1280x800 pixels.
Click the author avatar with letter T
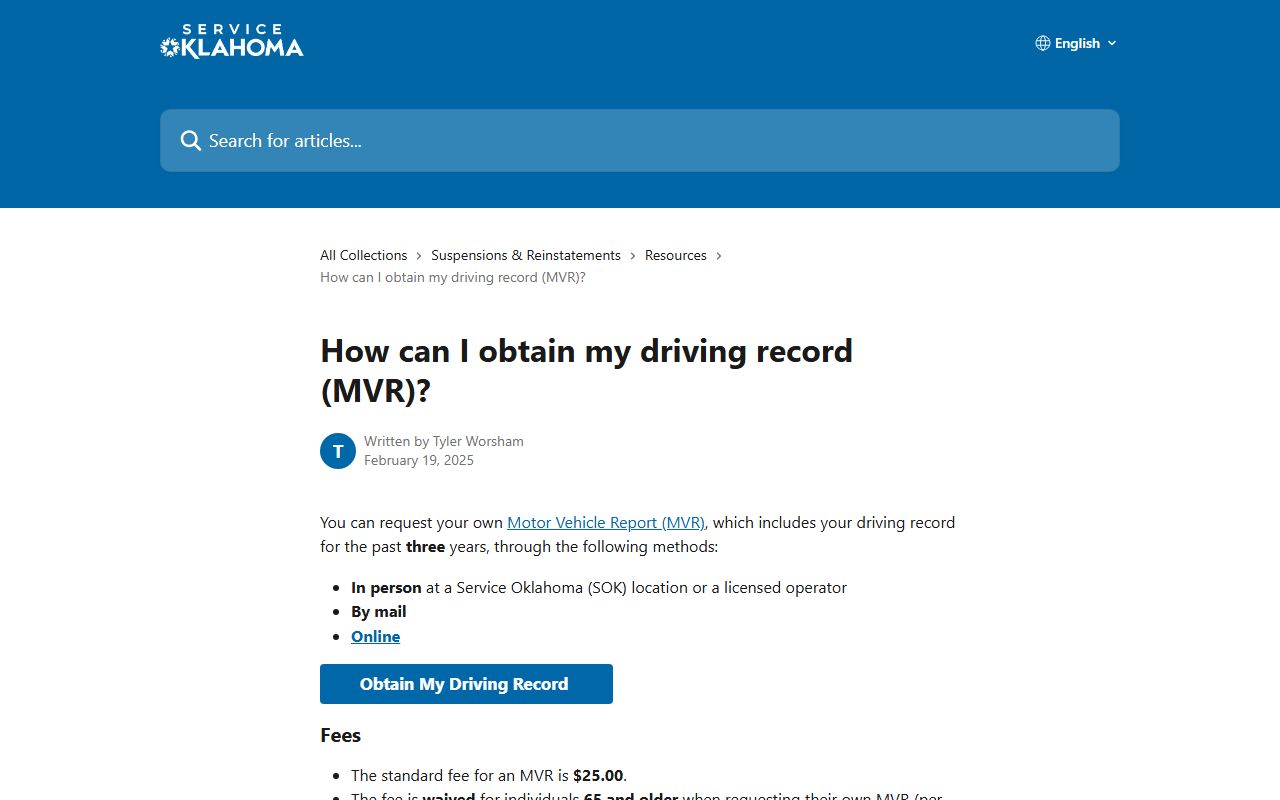point(338,451)
